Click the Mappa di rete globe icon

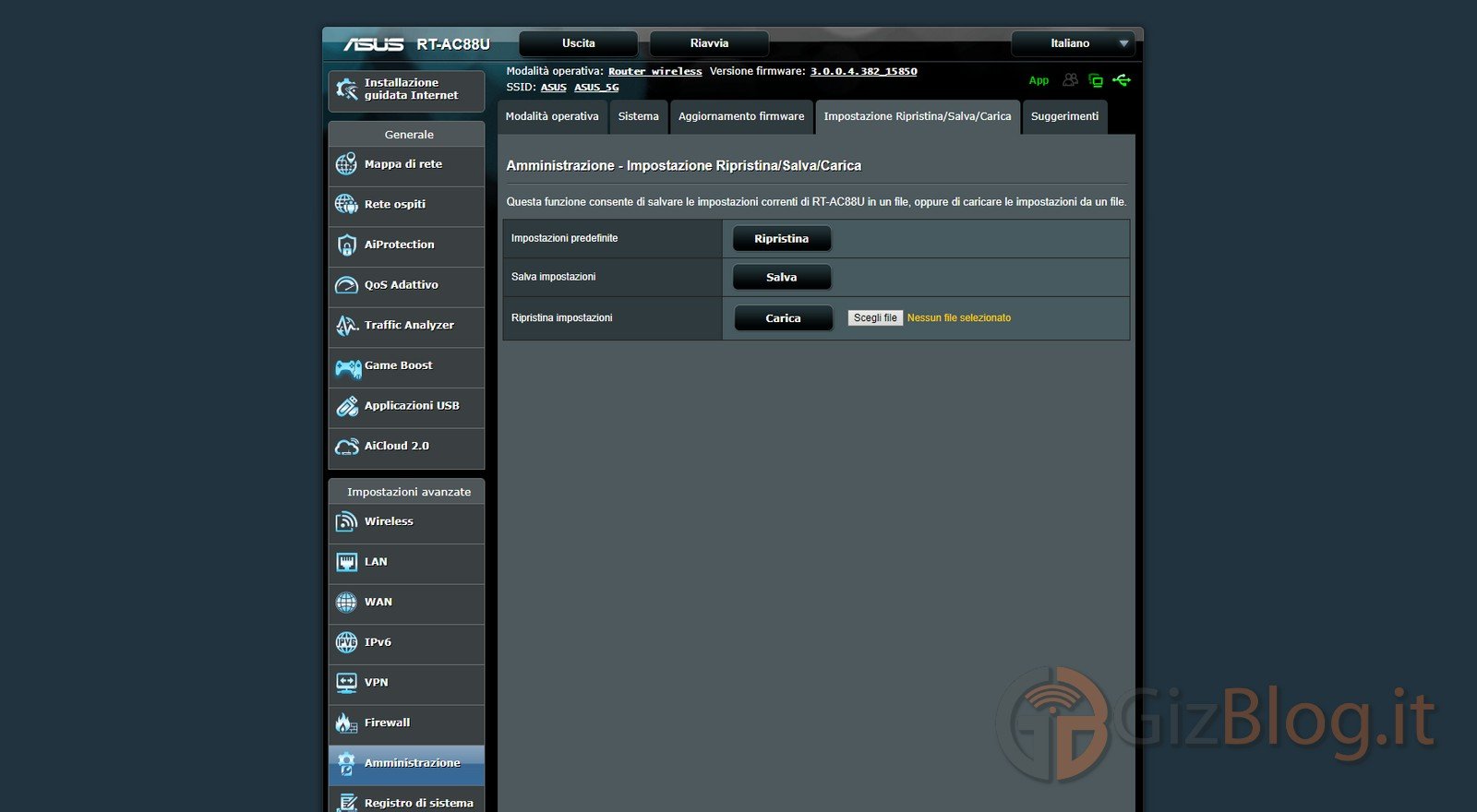tap(346, 164)
